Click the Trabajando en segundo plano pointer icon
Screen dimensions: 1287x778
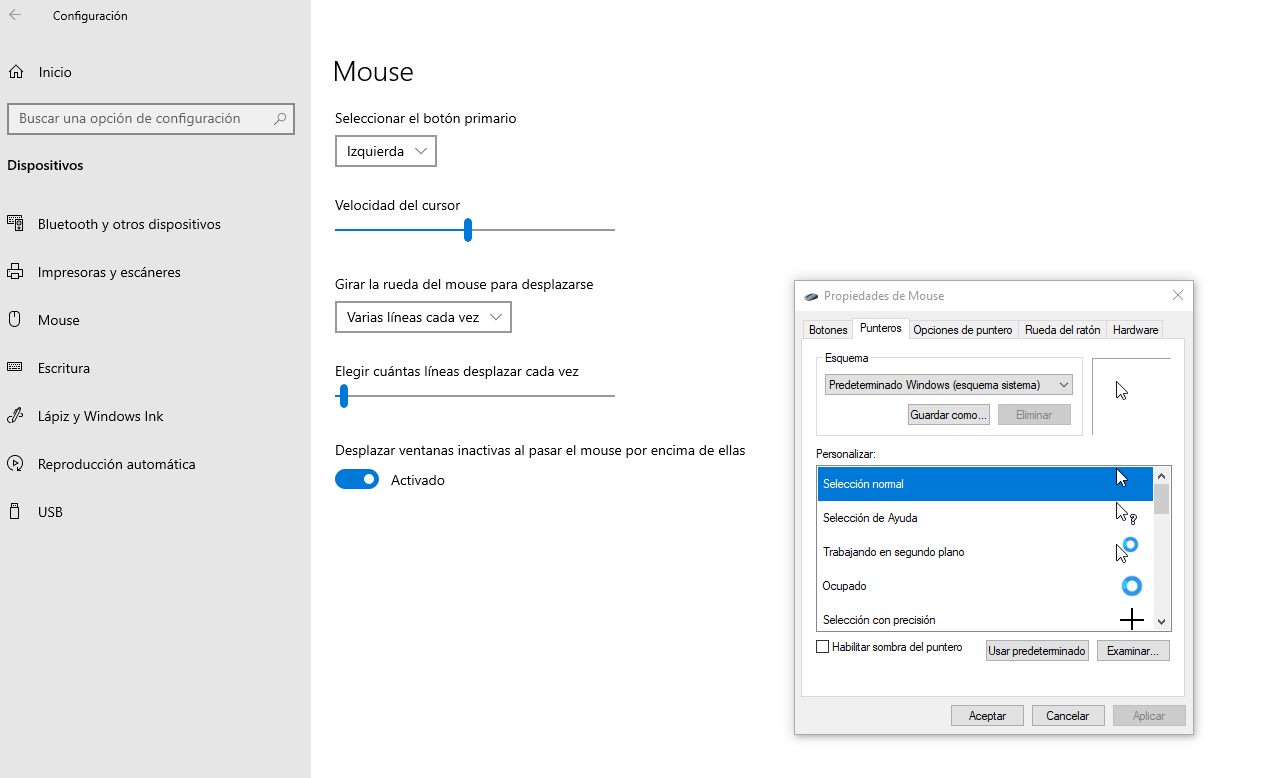point(1127,549)
